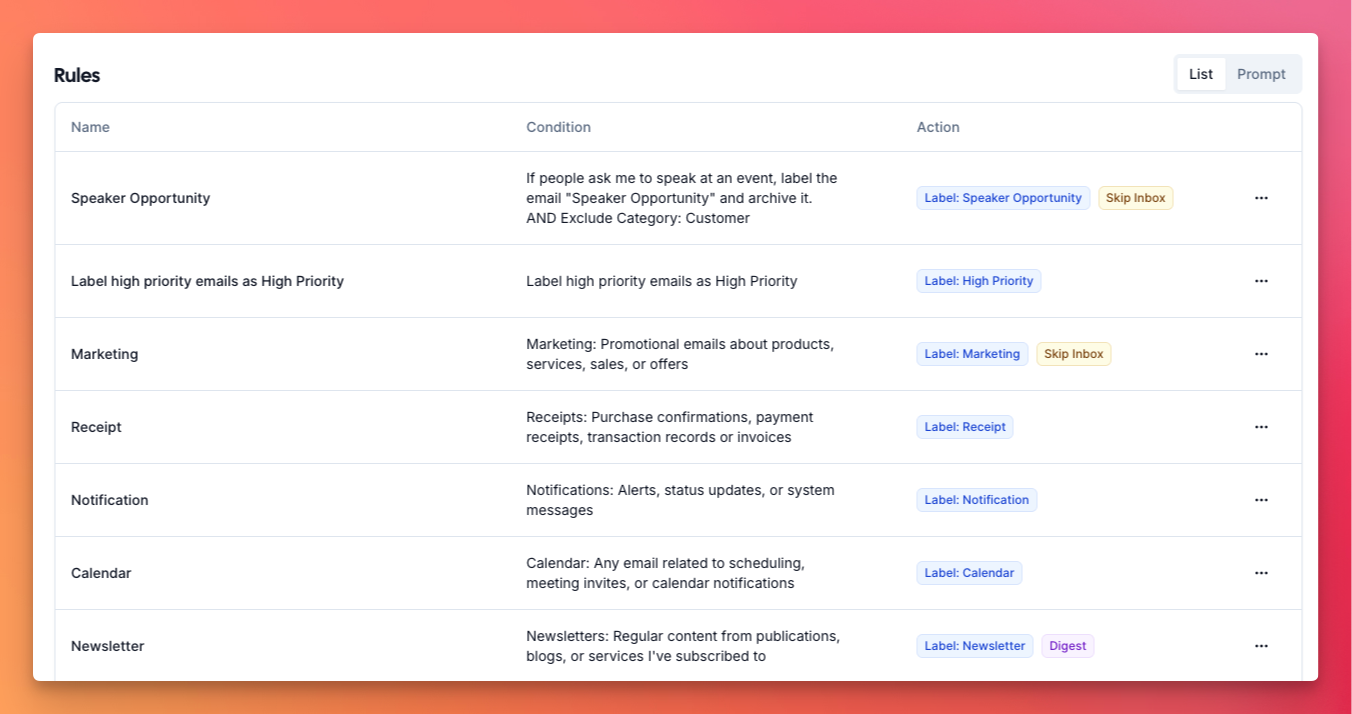1352x714 pixels.
Task: Click the Action column header
Action: (938, 127)
